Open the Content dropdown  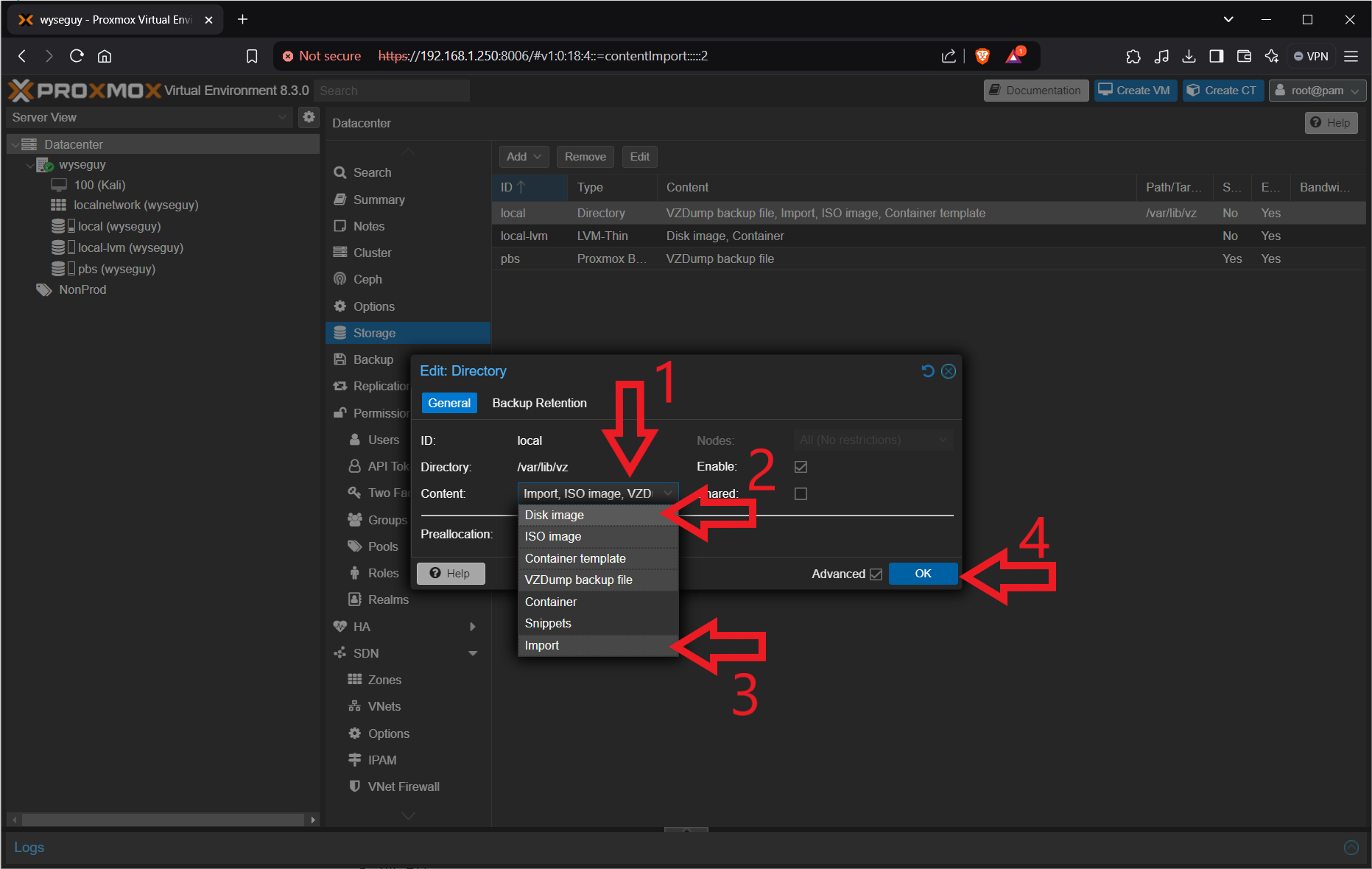pyautogui.click(x=667, y=493)
